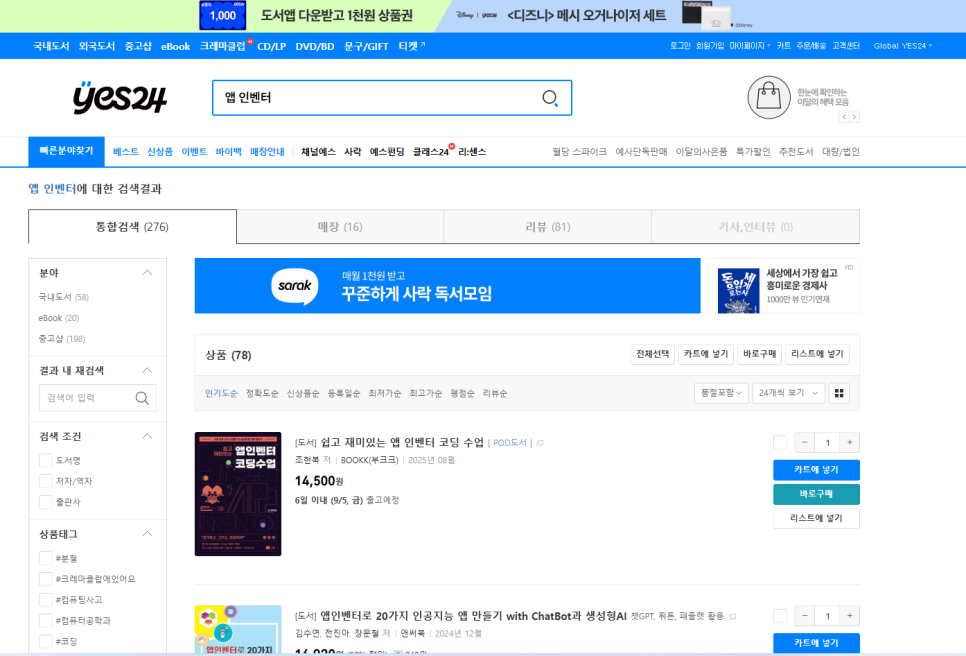Increase quantity for 앱 인벤터 코딩 수업
Screen dimensions: 966x656
pos(850,442)
